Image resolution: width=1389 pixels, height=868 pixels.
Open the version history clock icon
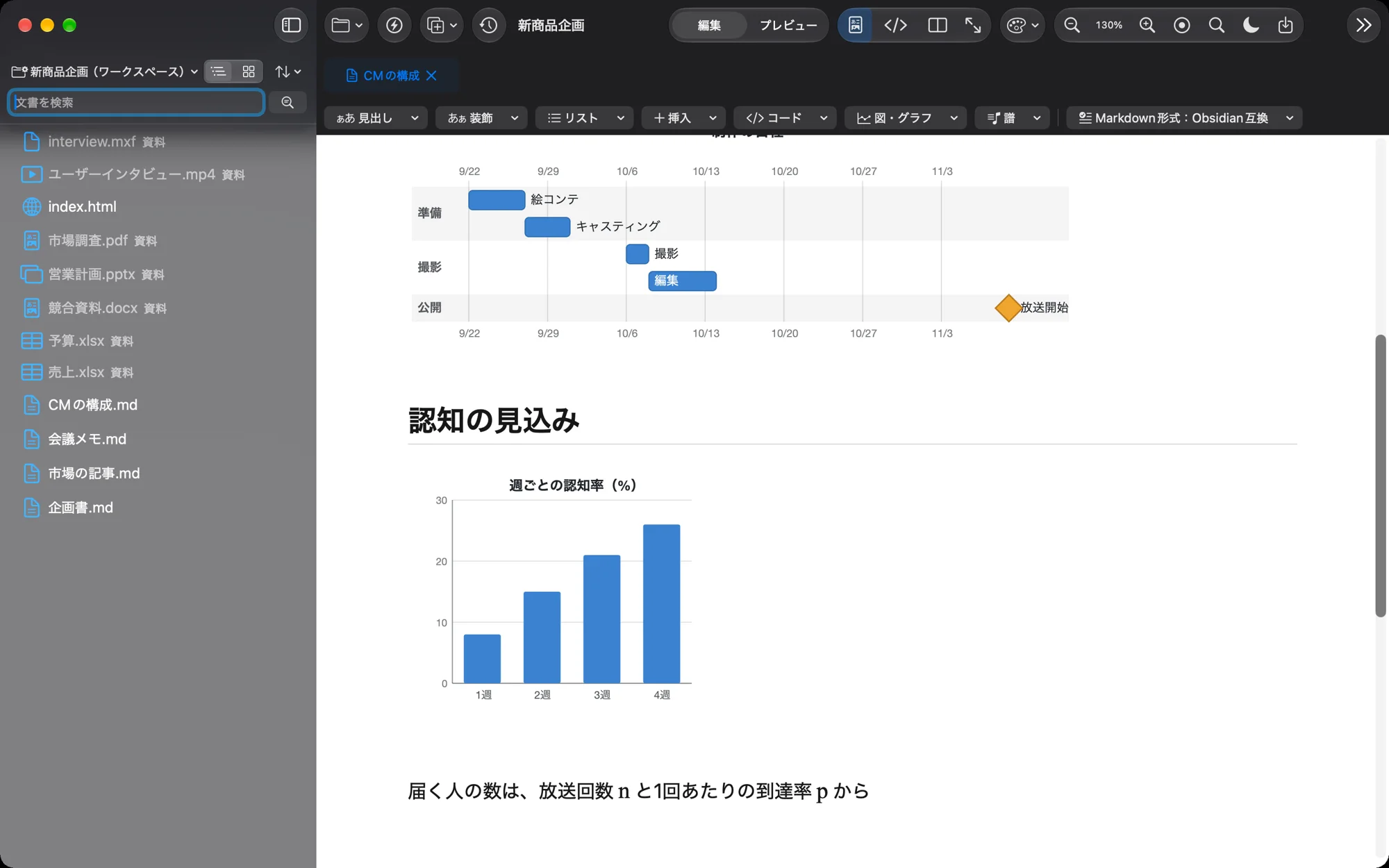tap(488, 25)
